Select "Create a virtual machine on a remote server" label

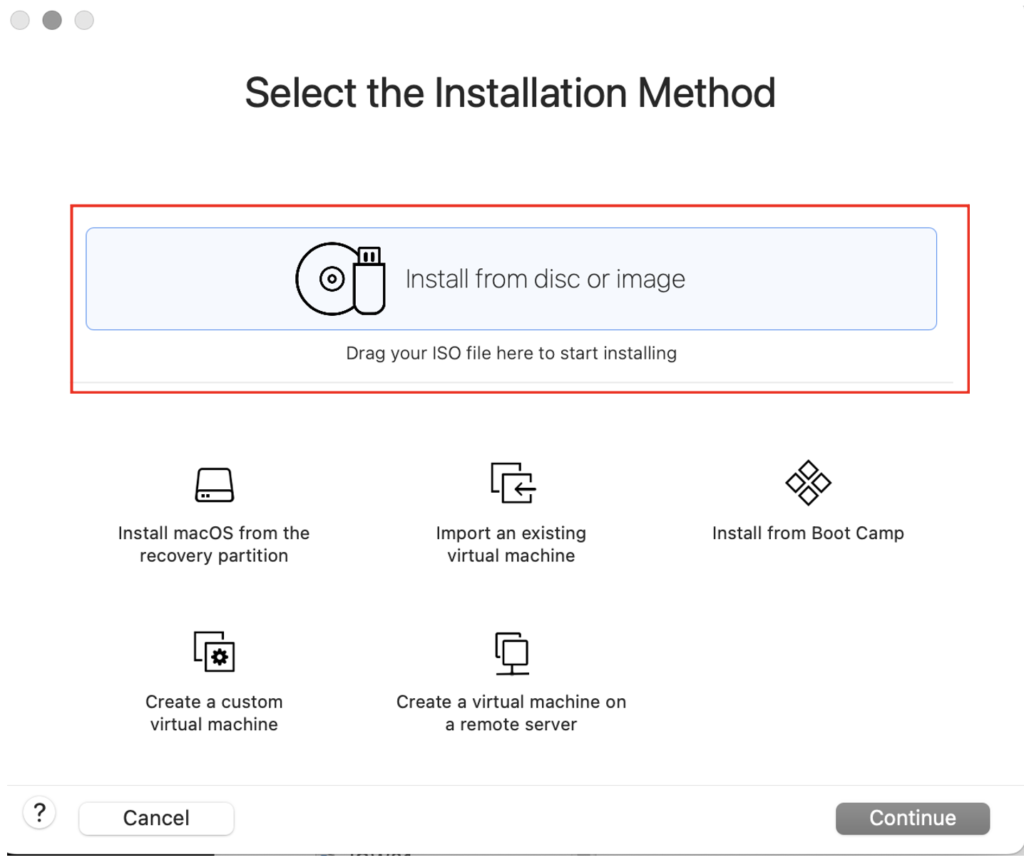(x=511, y=713)
